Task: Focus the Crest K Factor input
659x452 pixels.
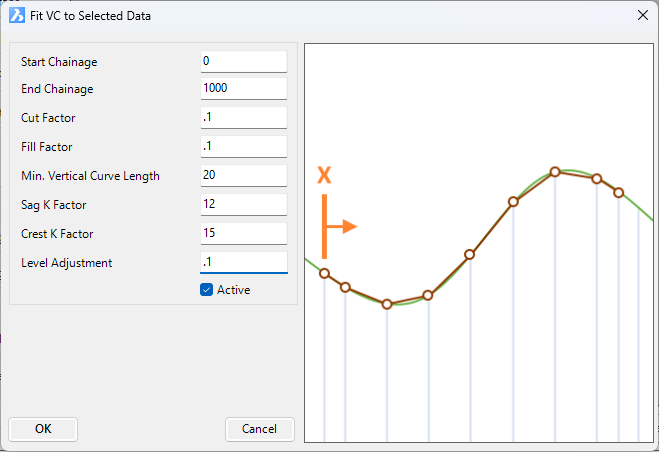Action: tap(244, 233)
